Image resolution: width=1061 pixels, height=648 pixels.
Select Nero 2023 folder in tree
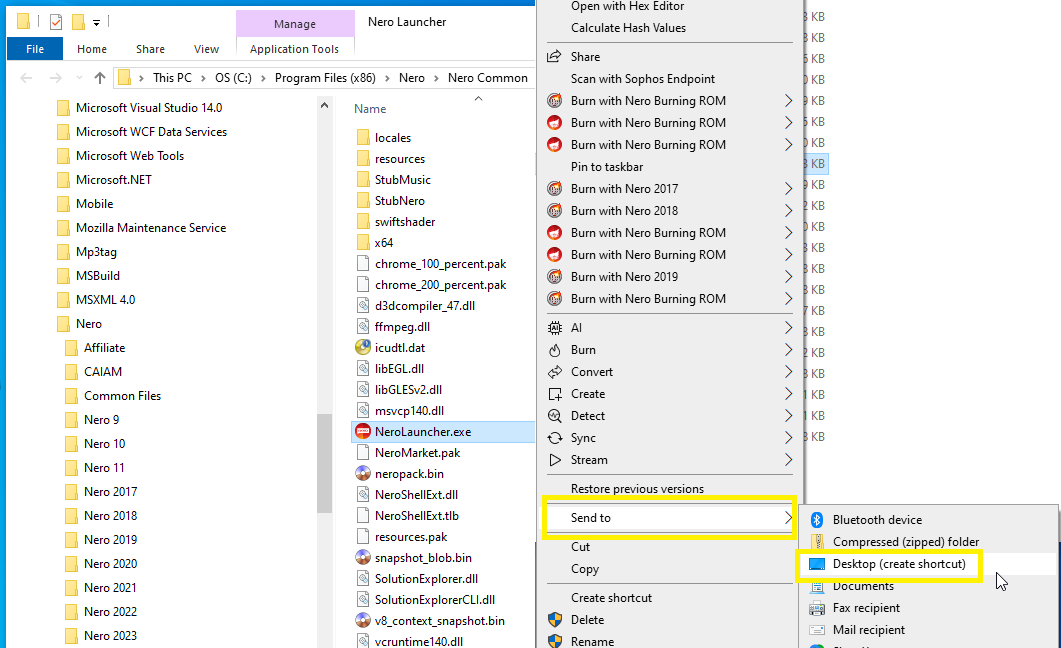coord(110,636)
